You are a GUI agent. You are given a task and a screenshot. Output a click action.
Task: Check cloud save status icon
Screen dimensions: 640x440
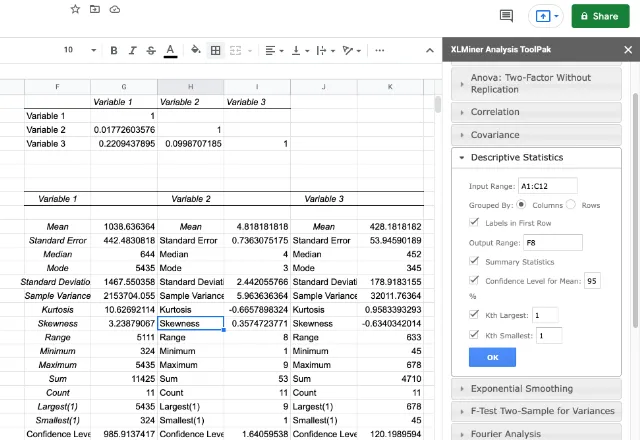115,9
